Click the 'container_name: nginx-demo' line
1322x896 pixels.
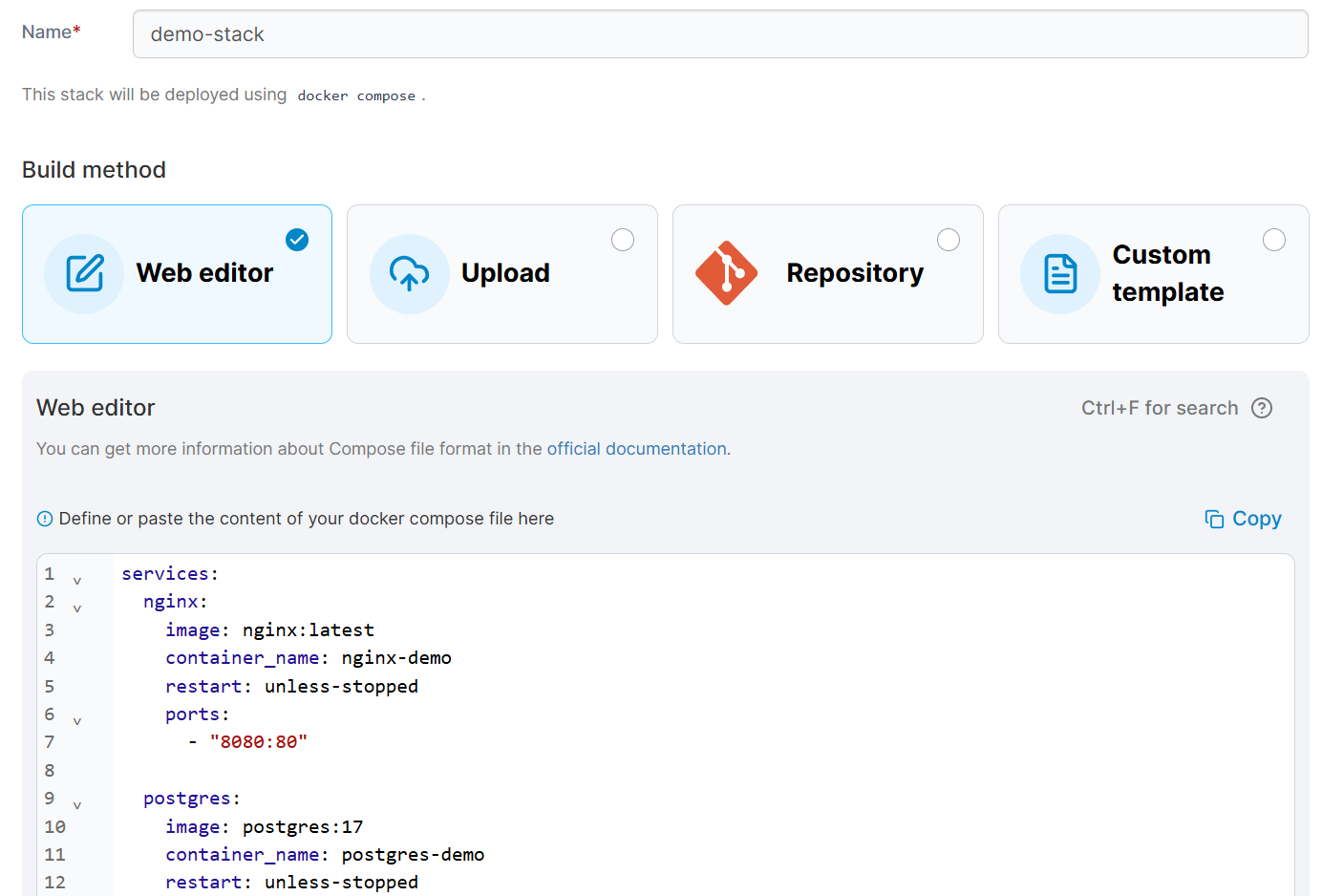coord(309,658)
